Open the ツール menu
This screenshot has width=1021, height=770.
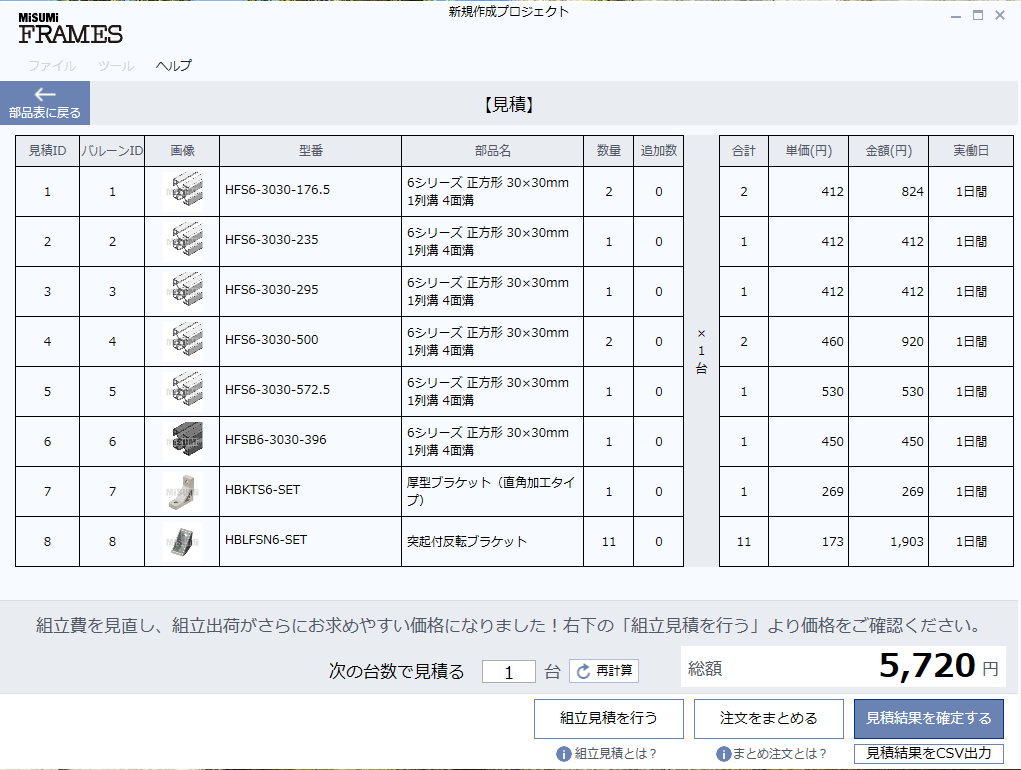click(x=116, y=66)
